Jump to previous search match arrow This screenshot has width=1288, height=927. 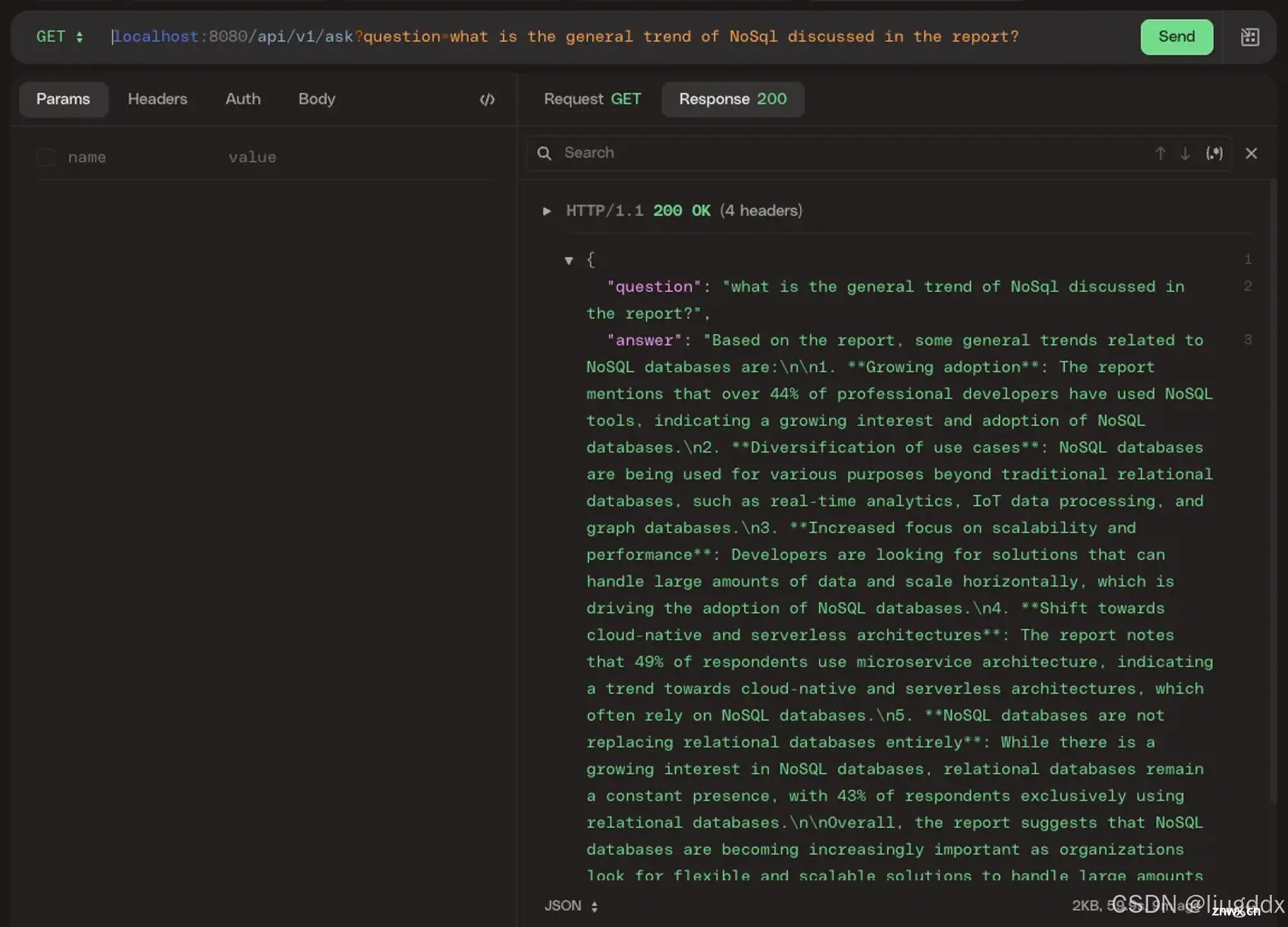pyautogui.click(x=1160, y=153)
